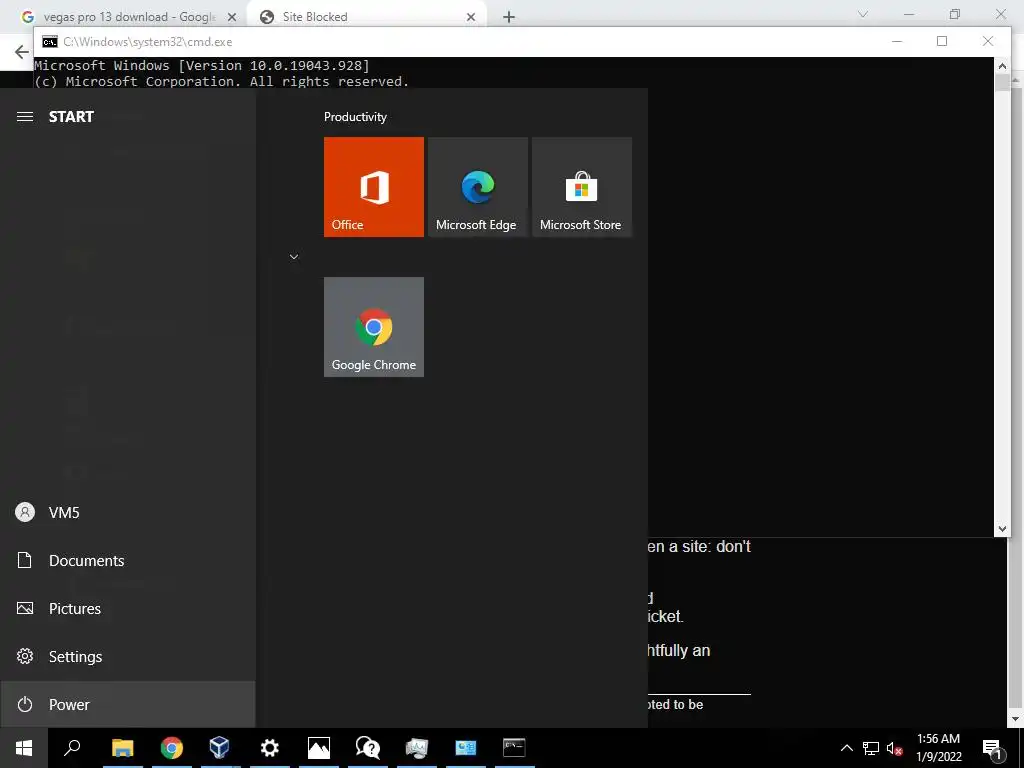Close the vegas pro 13 download tab
This screenshot has height=768, width=1024.
(232, 17)
